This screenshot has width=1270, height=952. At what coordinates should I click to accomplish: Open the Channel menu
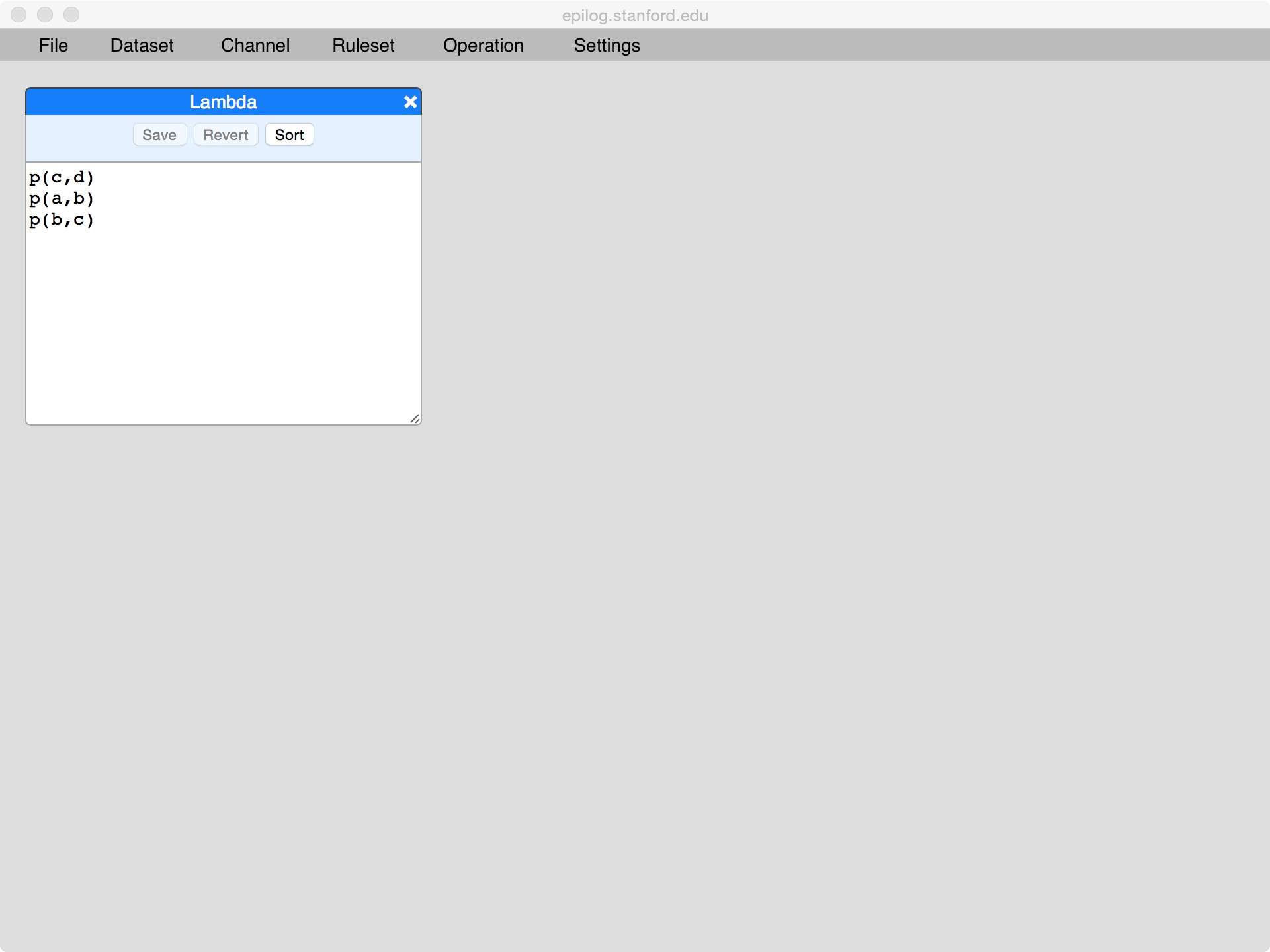[255, 45]
